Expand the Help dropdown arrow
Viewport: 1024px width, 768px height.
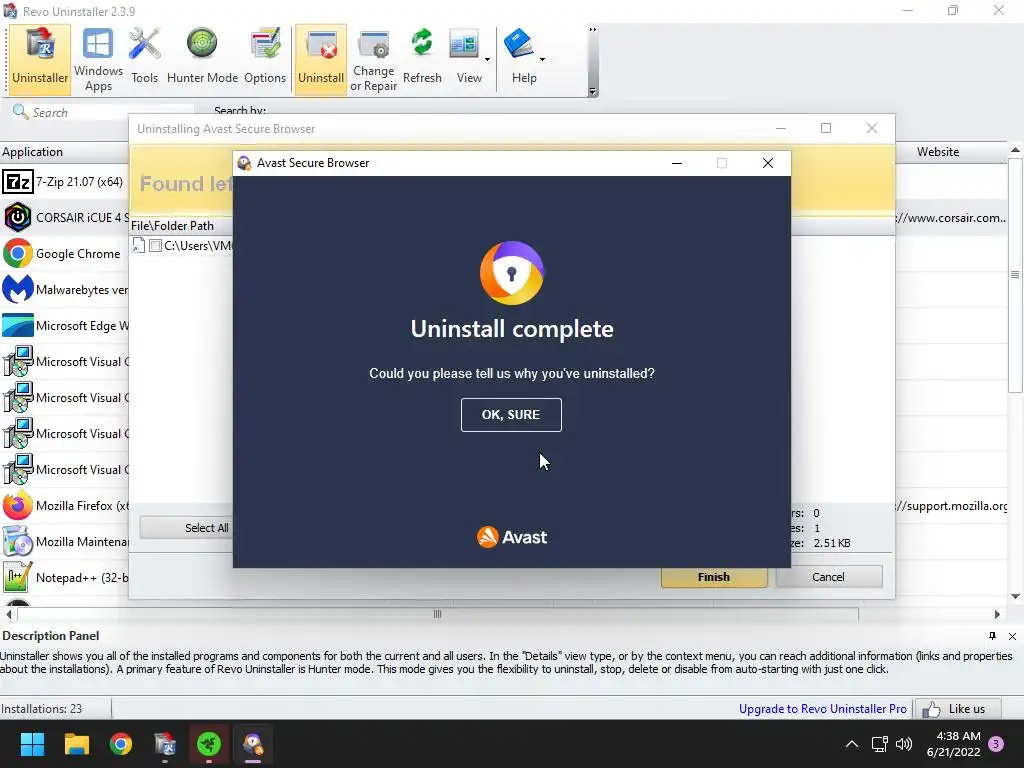pyautogui.click(x=542, y=59)
